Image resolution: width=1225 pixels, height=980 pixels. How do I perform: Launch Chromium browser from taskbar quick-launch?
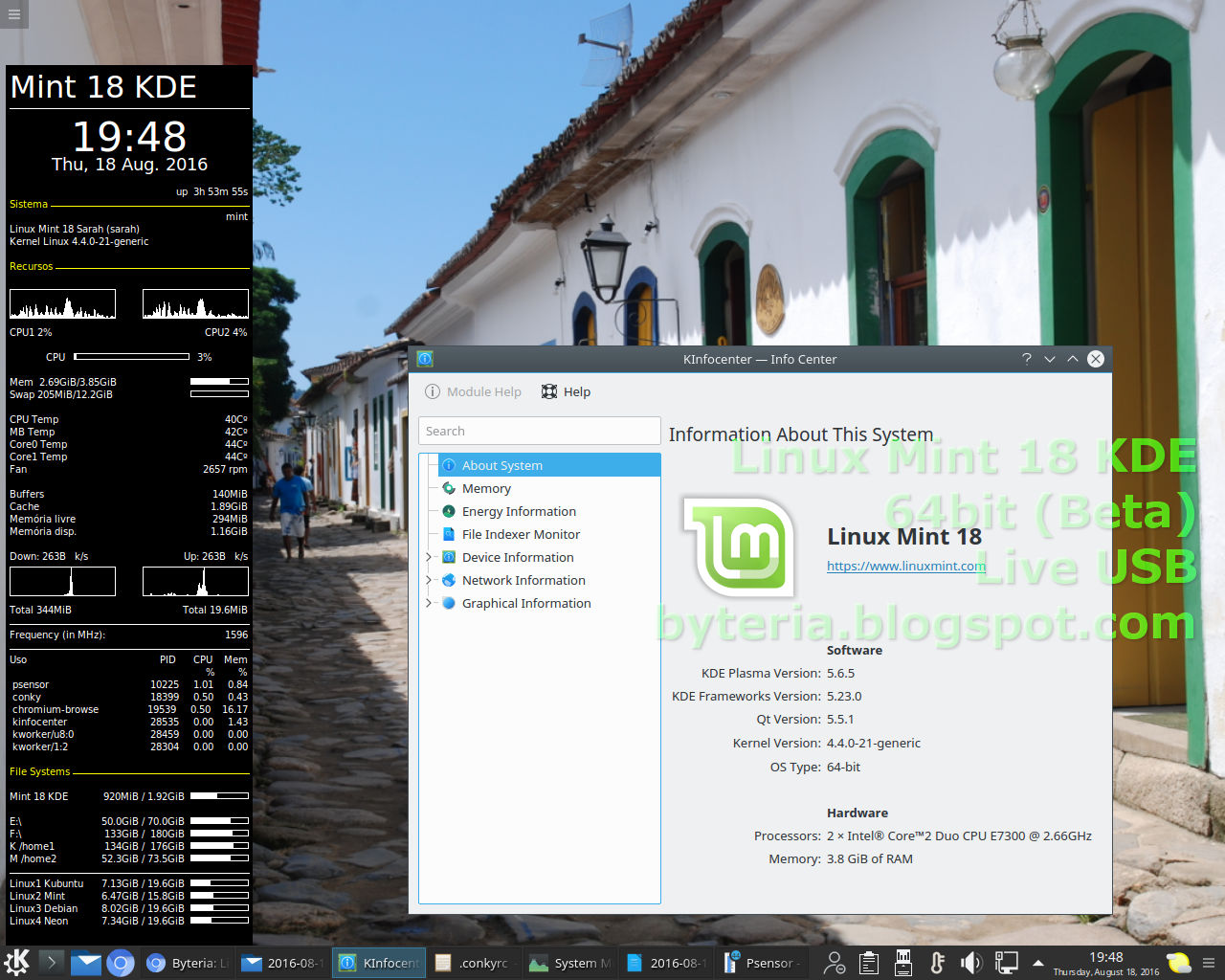tap(120, 962)
